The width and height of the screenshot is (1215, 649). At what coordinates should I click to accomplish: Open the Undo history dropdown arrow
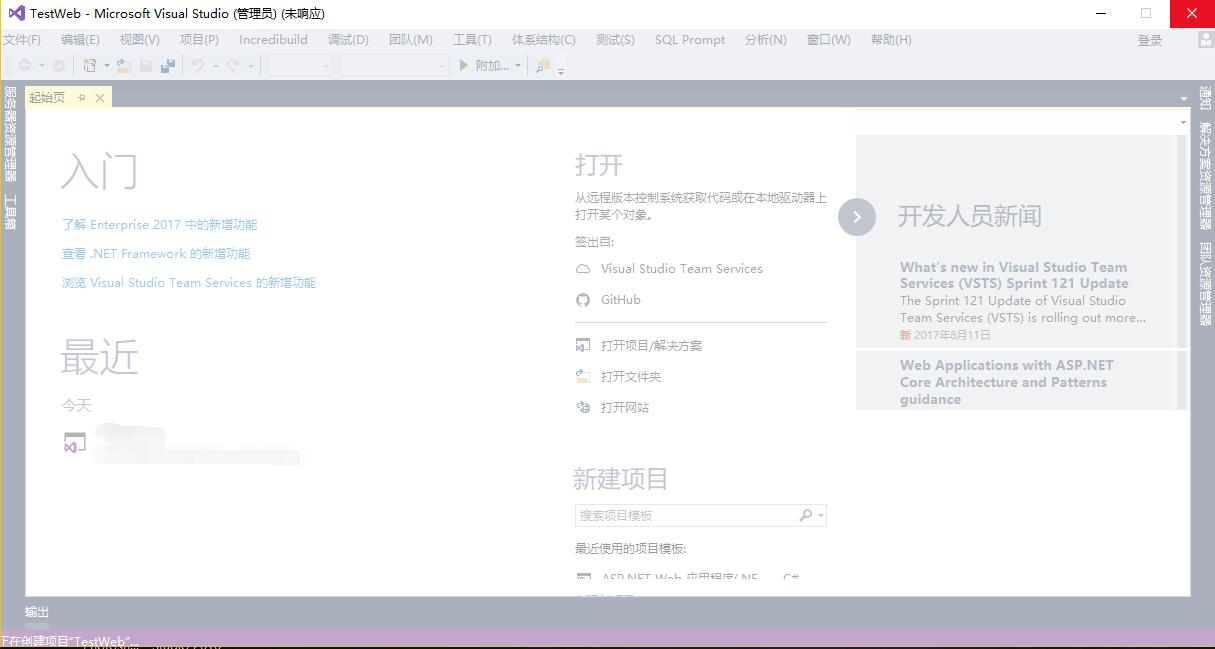[215, 66]
